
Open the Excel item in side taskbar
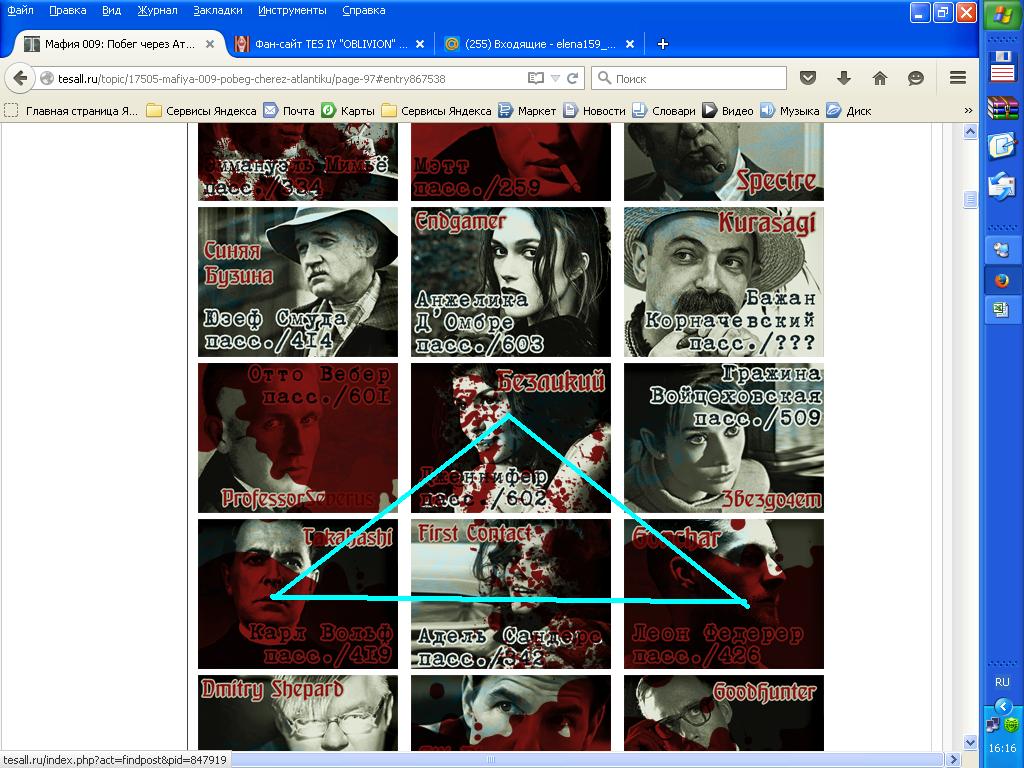click(x=1002, y=310)
